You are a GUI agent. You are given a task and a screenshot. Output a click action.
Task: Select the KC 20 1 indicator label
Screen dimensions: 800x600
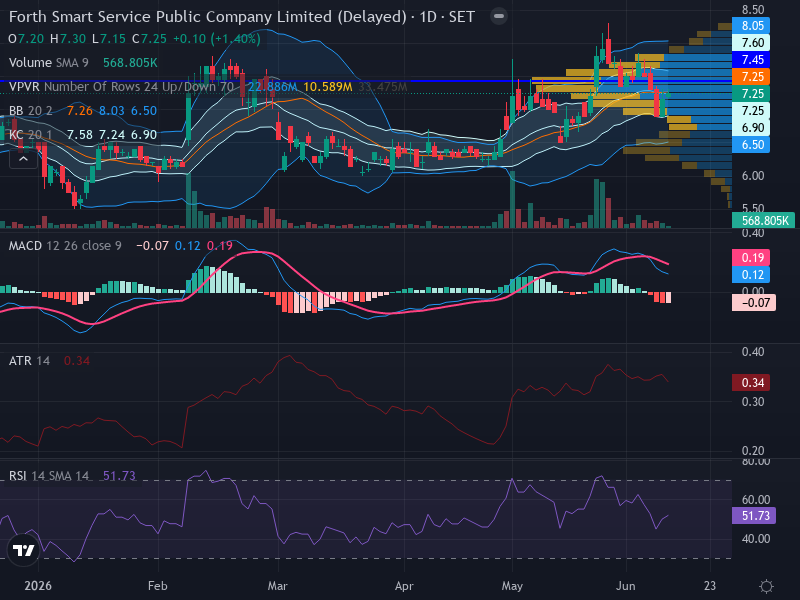pyautogui.click(x=31, y=135)
